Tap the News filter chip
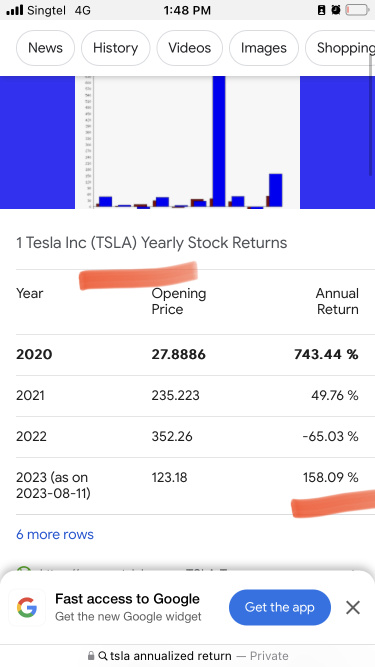375x667 pixels. point(45,48)
